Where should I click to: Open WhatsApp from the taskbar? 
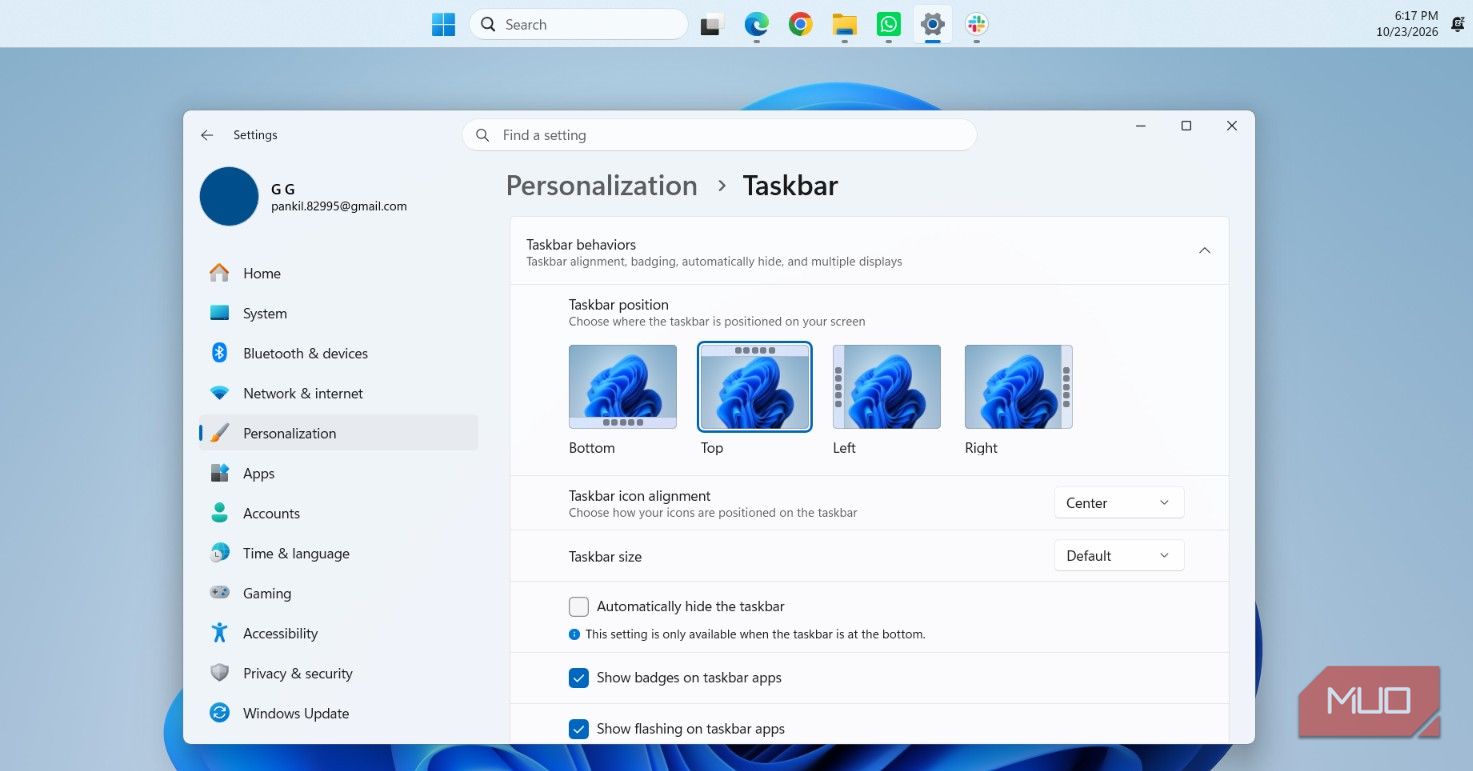pos(889,24)
